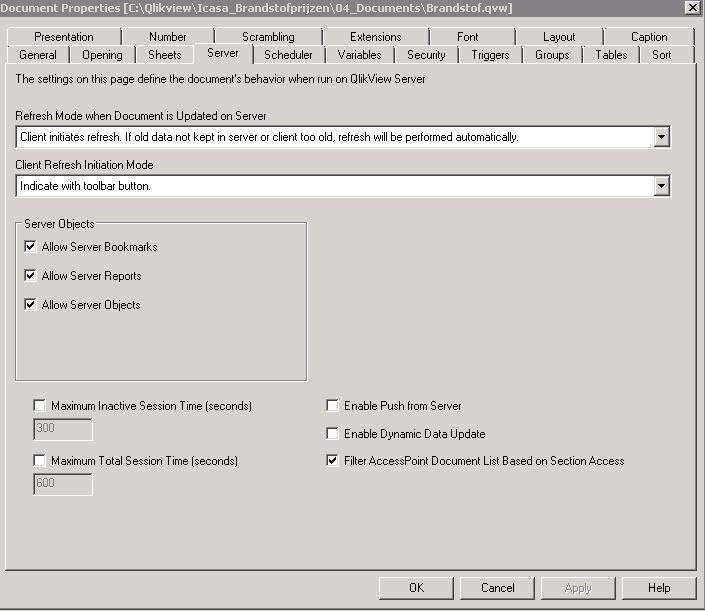This screenshot has width=705, height=612.
Task: Switch to the Scheduler tab
Action: tap(288, 55)
